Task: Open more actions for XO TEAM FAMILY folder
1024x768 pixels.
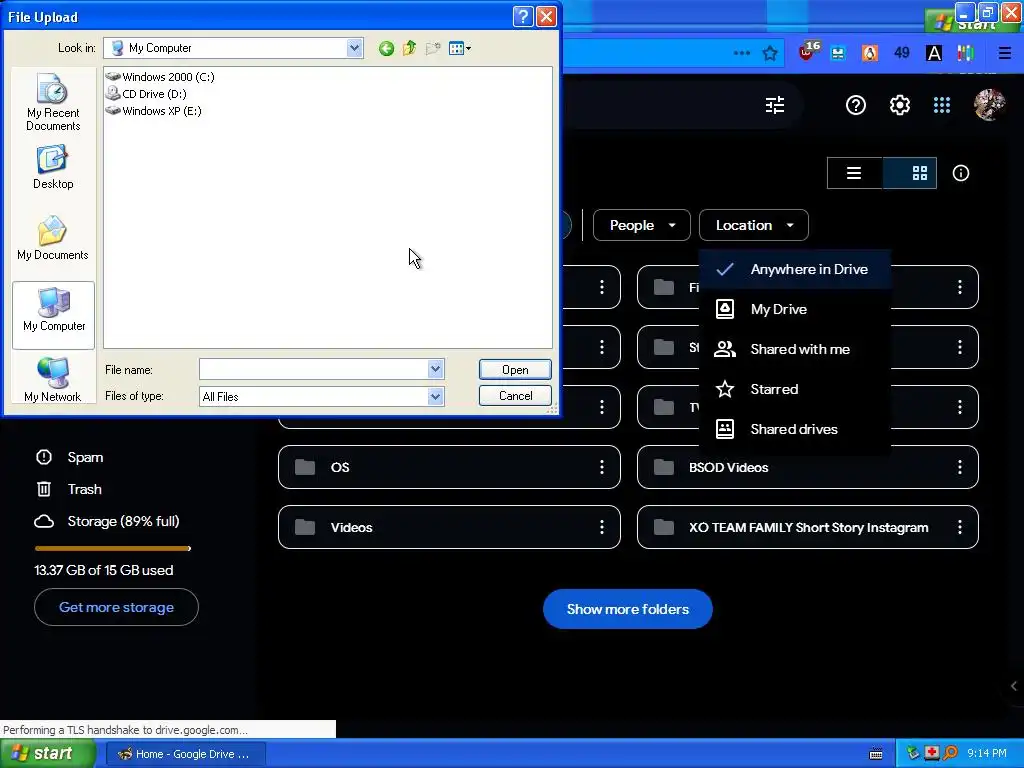Action: (x=959, y=527)
